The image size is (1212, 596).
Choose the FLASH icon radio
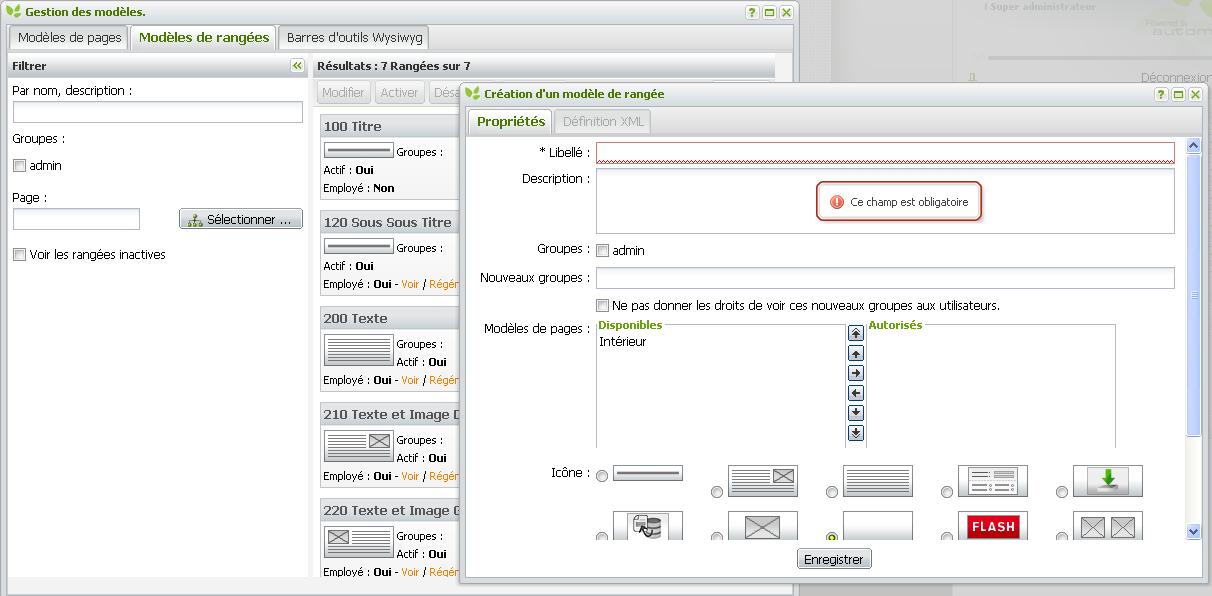[947, 537]
